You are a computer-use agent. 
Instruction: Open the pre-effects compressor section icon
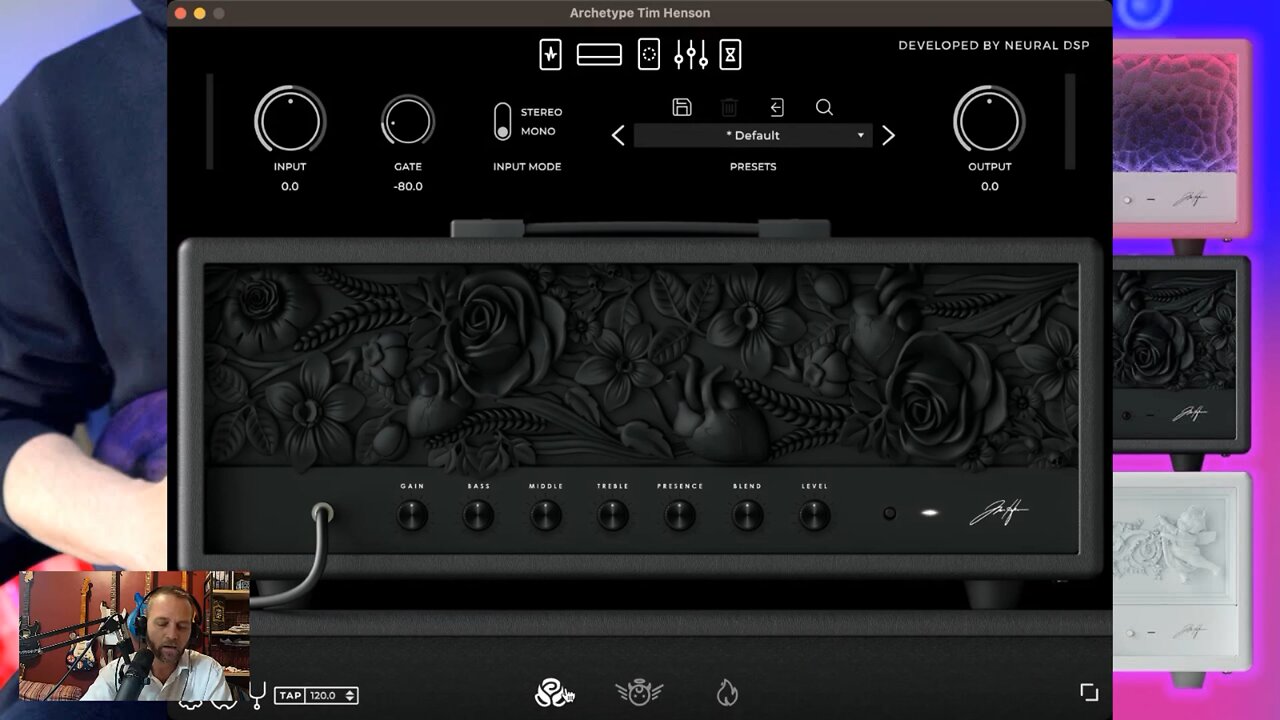(550, 54)
